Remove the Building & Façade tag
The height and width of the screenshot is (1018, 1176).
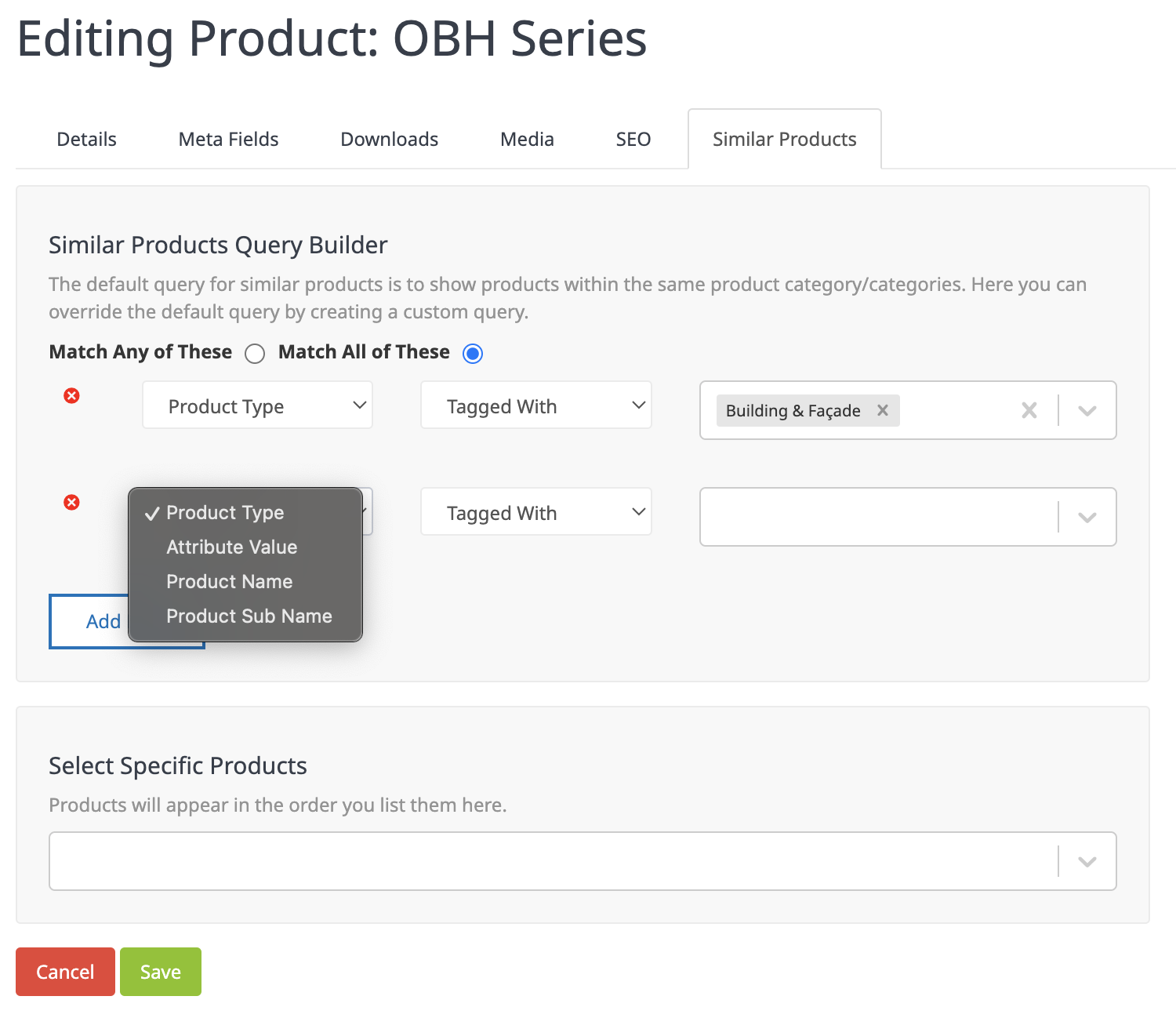pos(883,410)
